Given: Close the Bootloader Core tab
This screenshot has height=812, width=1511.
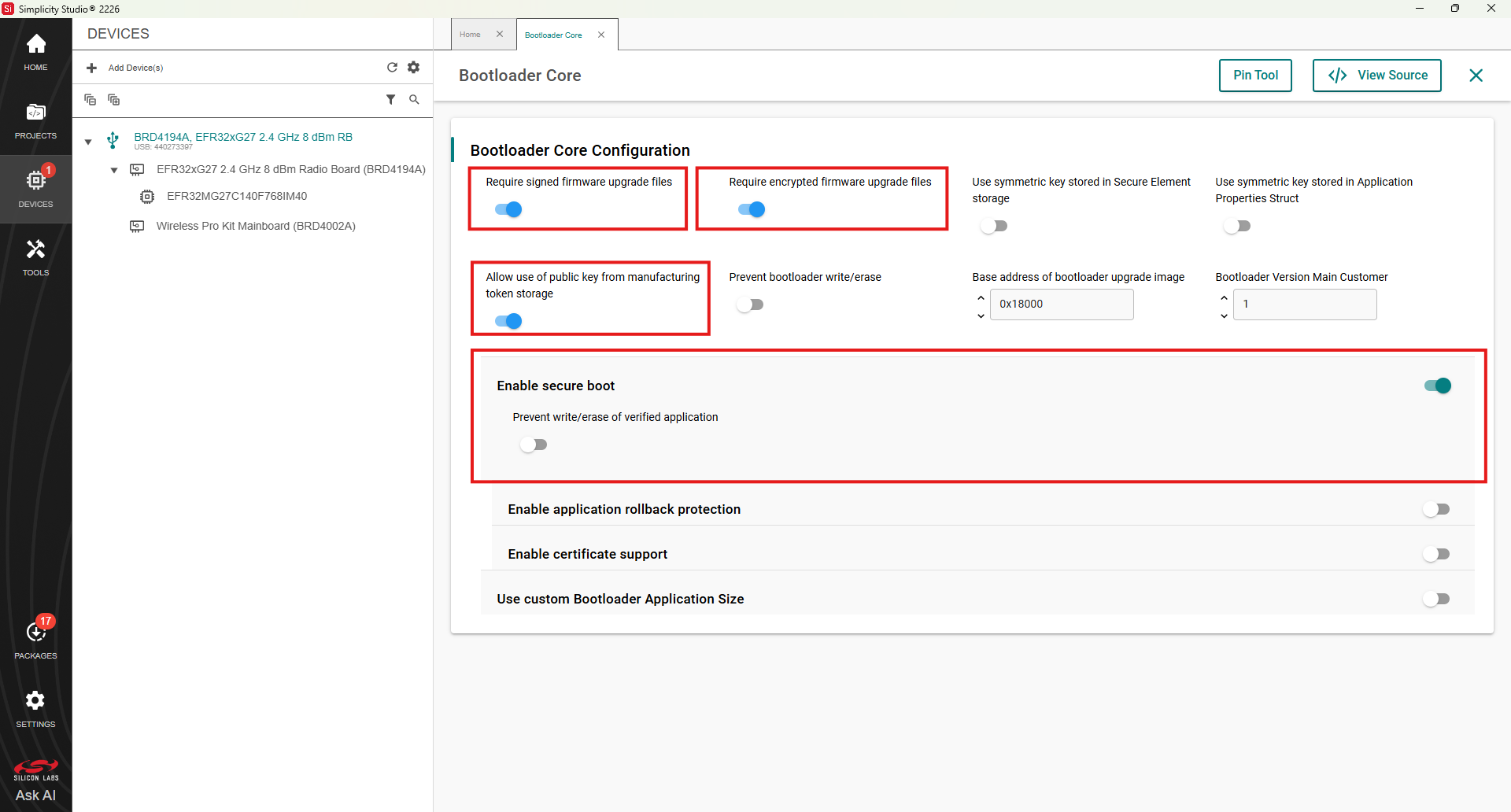Looking at the screenshot, I should (x=601, y=35).
